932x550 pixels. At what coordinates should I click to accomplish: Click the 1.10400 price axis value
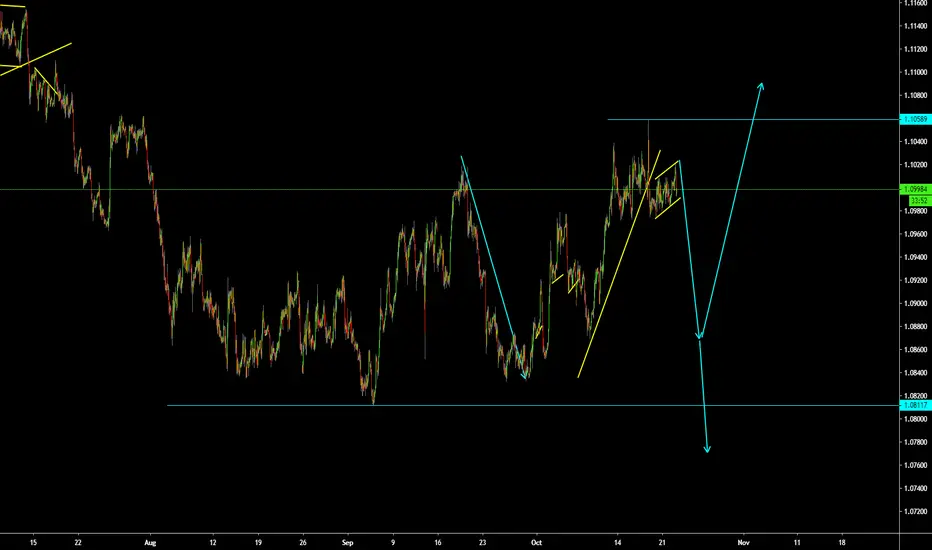[x=915, y=142]
